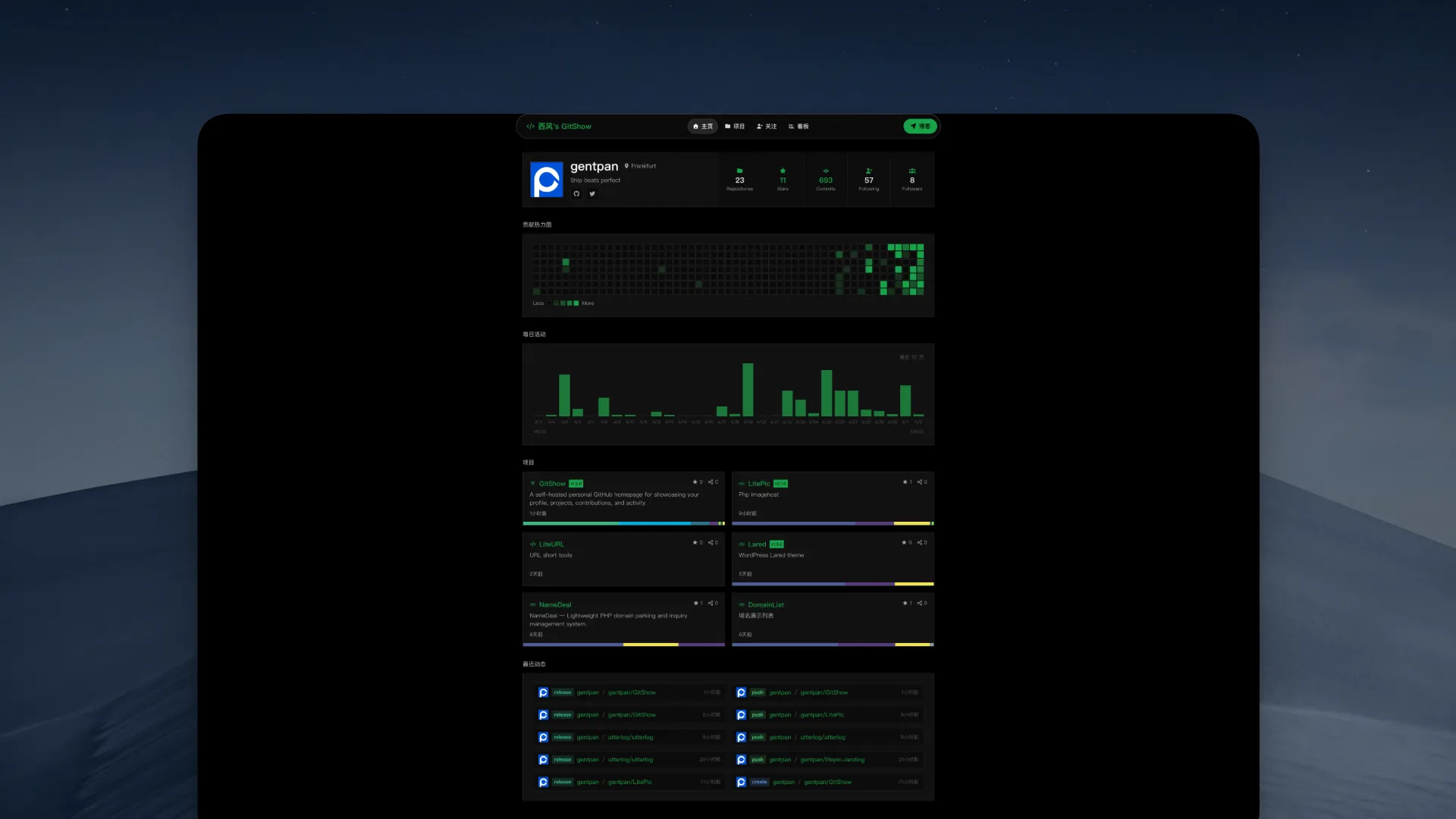This screenshot has height=819, width=1456.
Task: Switch to the 项目 projects tab
Action: 735,127
